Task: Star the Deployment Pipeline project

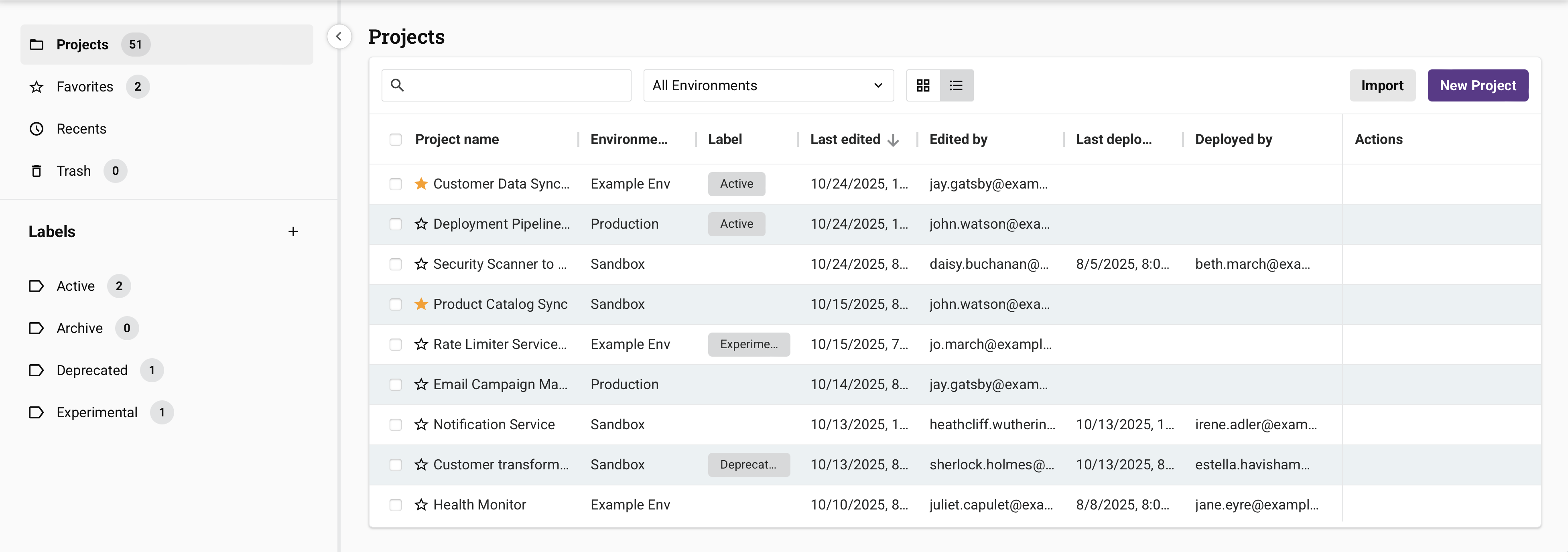Action: pos(420,224)
